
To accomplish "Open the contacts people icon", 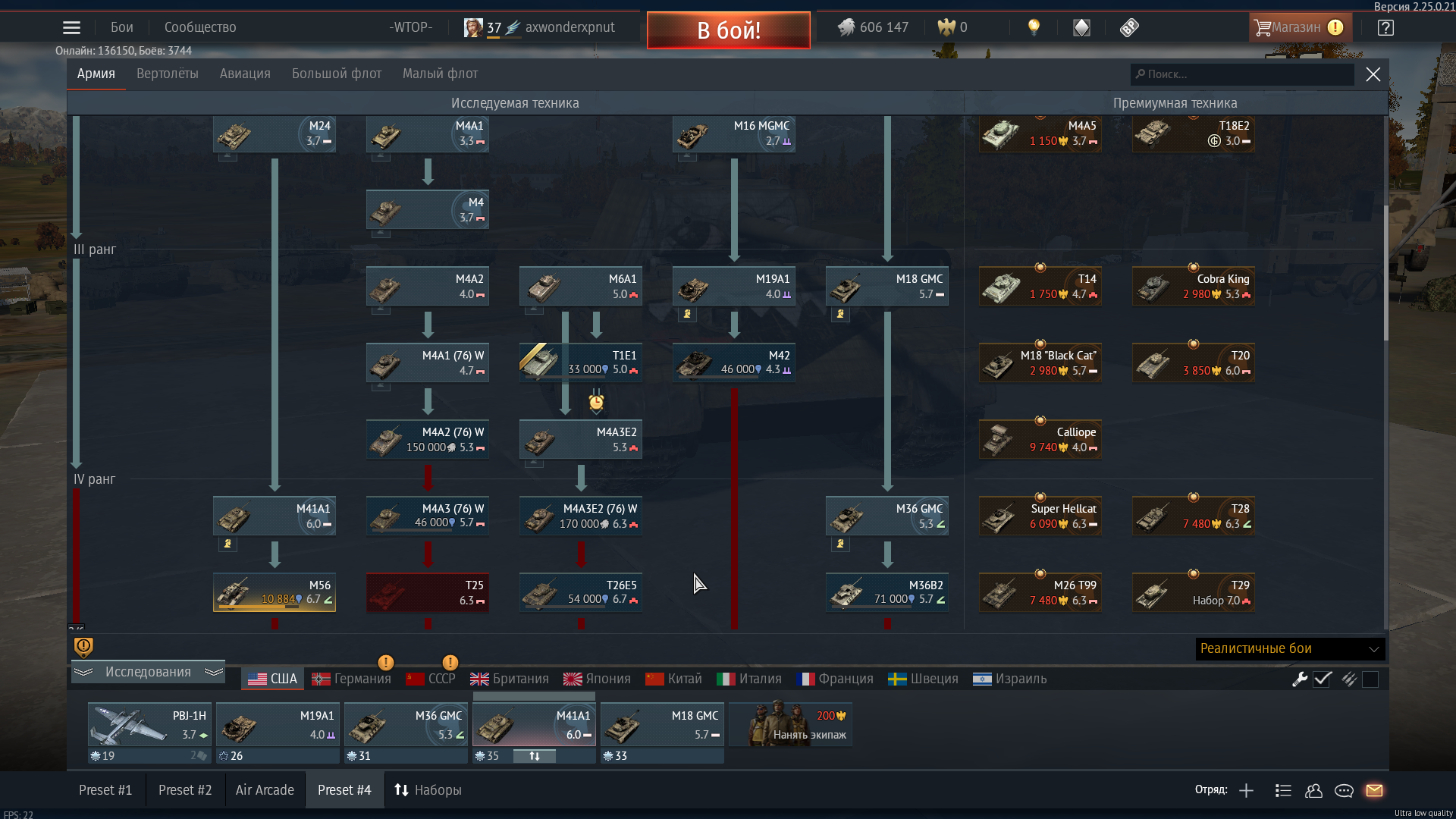I will [1313, 791].
